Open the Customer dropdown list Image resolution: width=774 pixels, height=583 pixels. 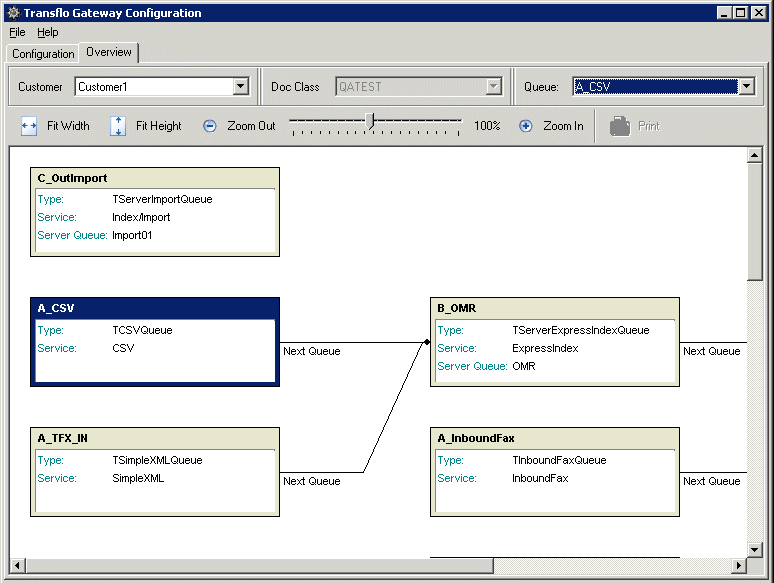tap(240, 87)
